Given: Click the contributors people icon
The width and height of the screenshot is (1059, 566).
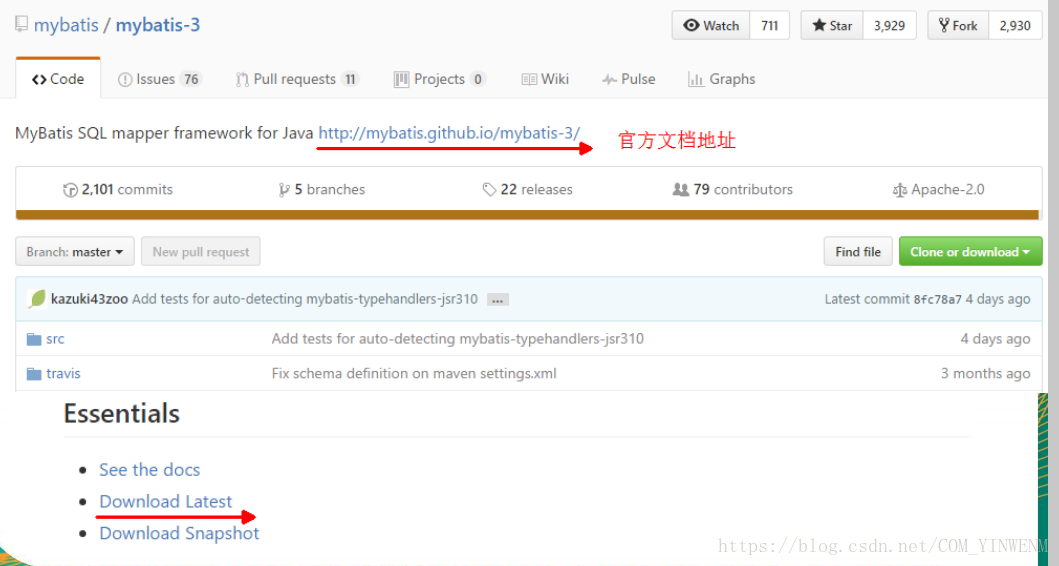Looking at the screenshot, I should 681,190.
